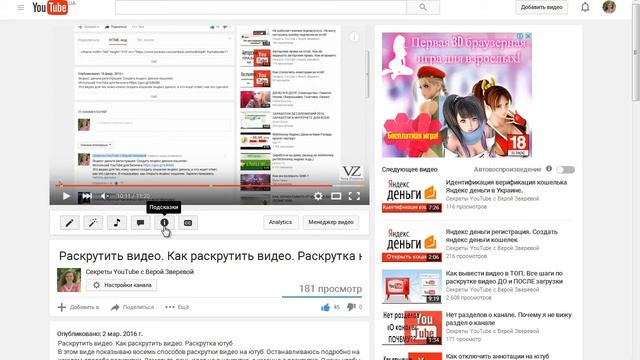Switch to theater mode
640x360 pixels.
coord(336,196)
